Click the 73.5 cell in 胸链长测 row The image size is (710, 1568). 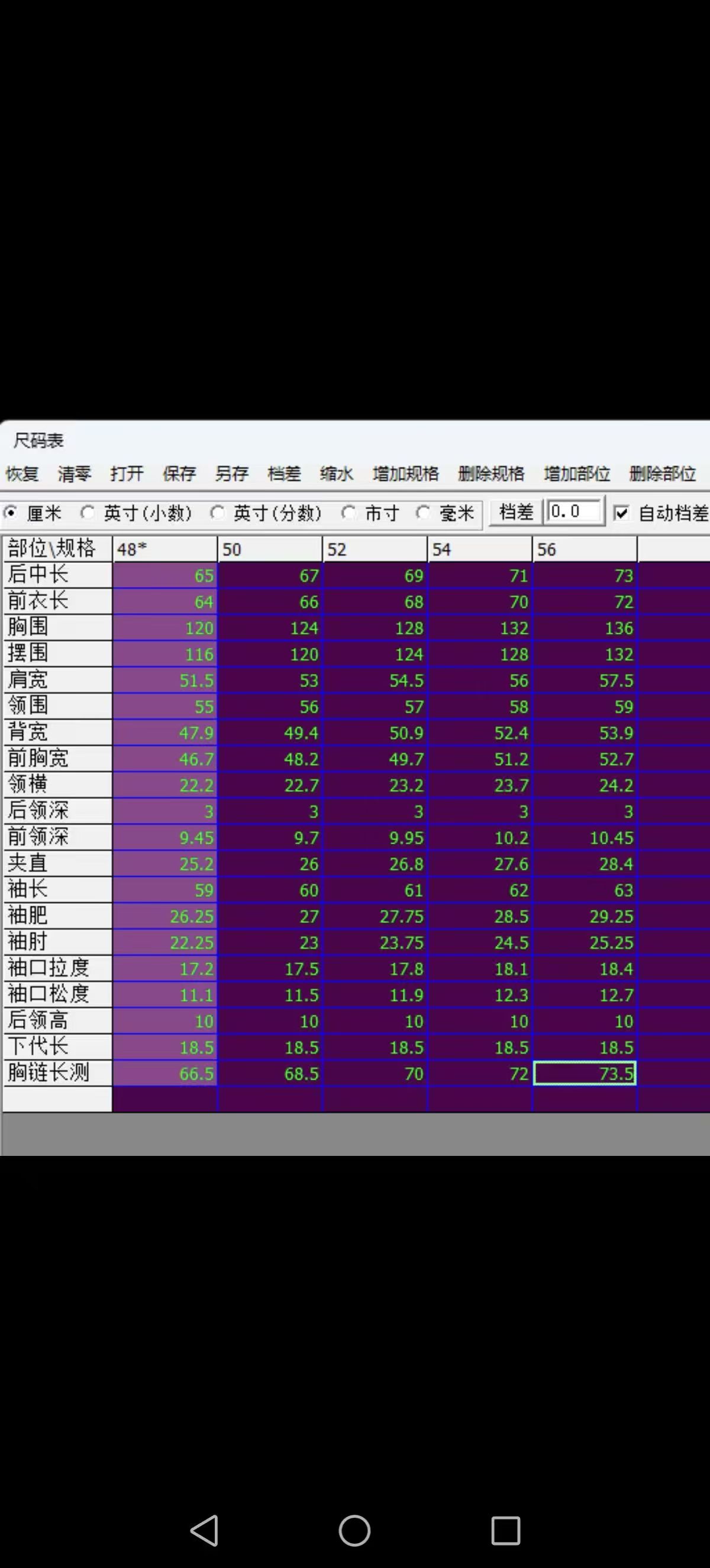pos(585,1073)
